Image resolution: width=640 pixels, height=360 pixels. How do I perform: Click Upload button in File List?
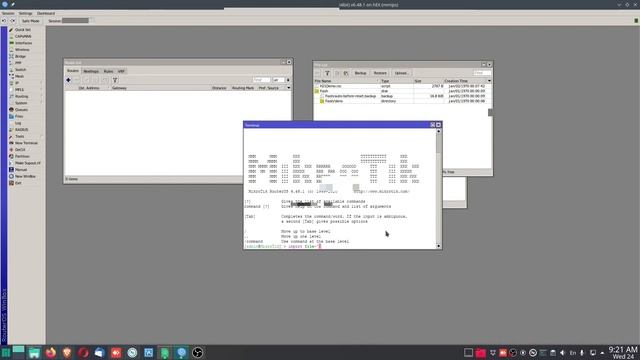[x=402, y=73]
